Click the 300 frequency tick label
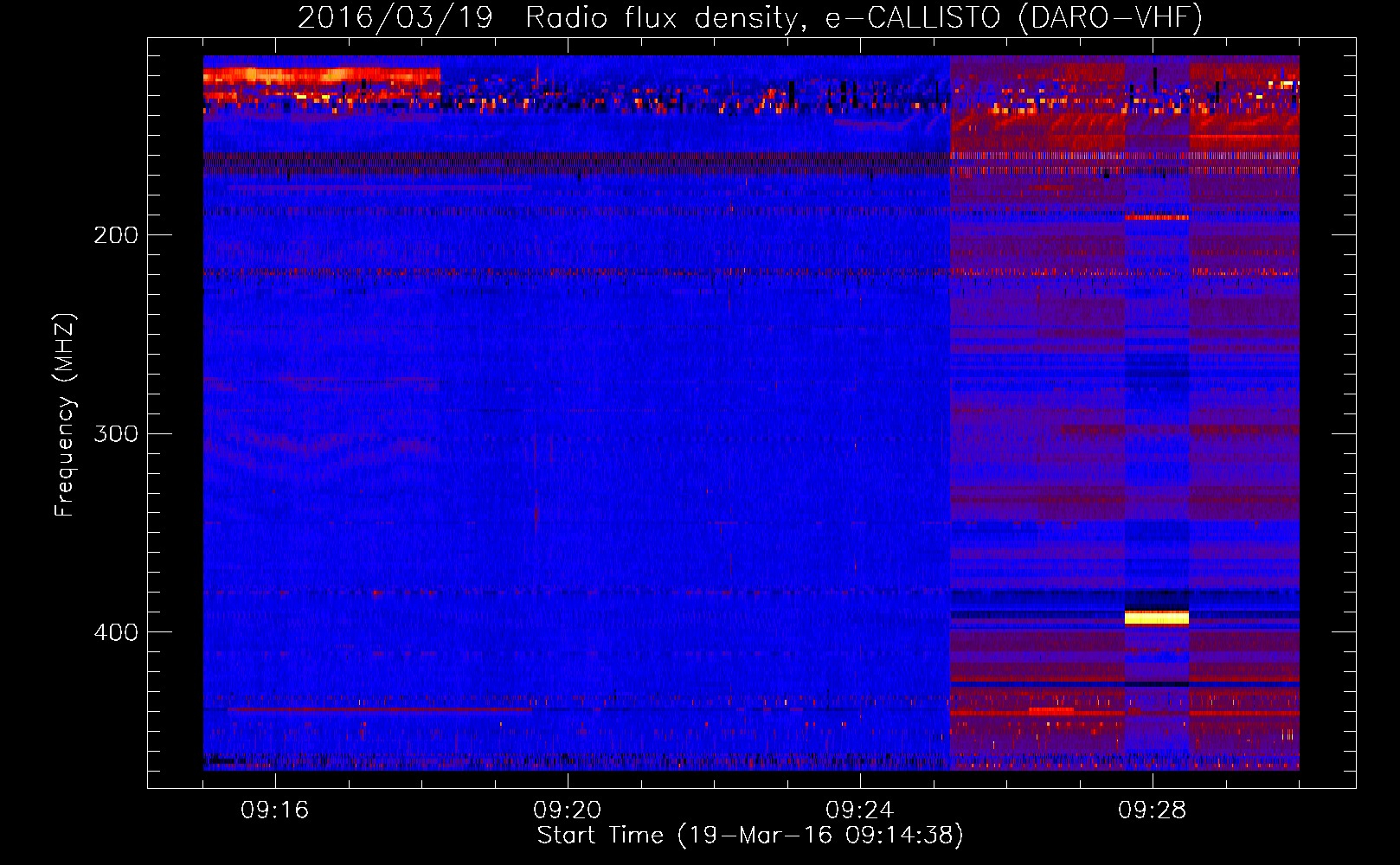This screenshot has width=1400, height=865. click(116, 433)
